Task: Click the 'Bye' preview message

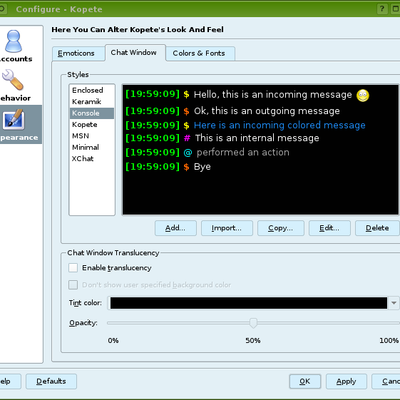Action: (202, 167)
